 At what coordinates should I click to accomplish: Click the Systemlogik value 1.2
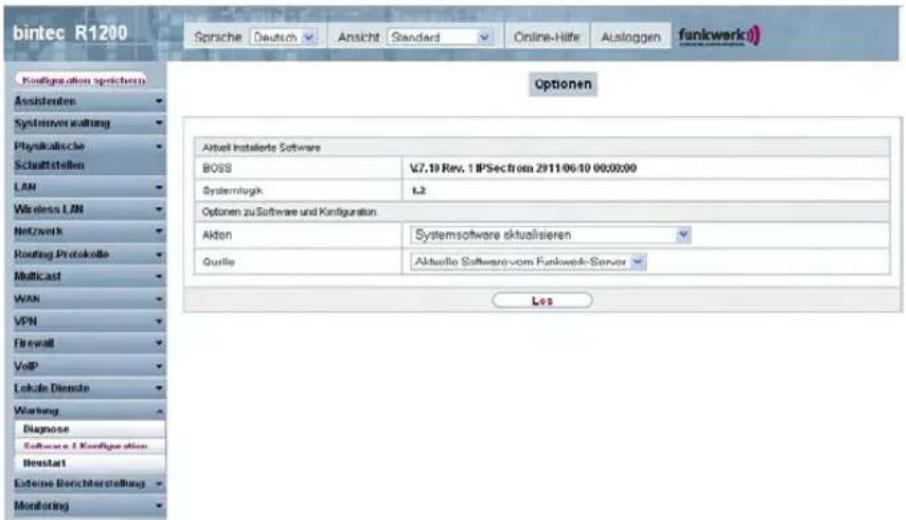[418, 191]
